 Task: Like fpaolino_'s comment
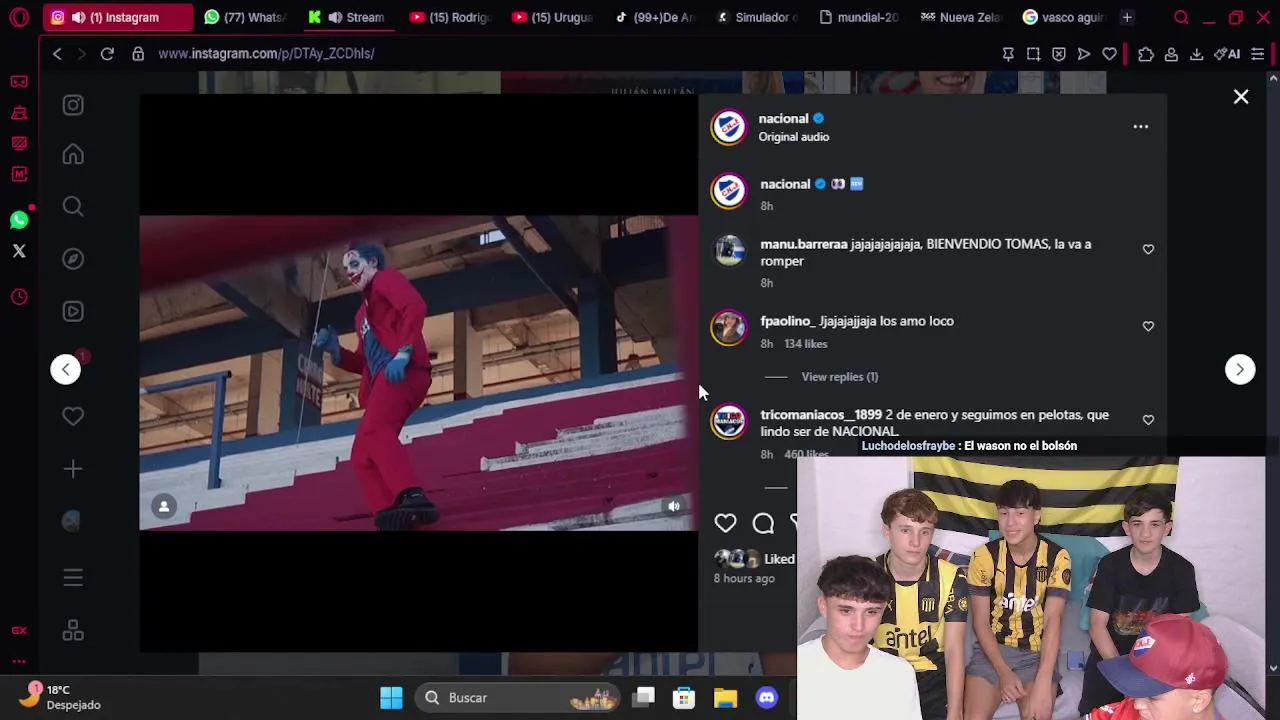coord(1148,326)
